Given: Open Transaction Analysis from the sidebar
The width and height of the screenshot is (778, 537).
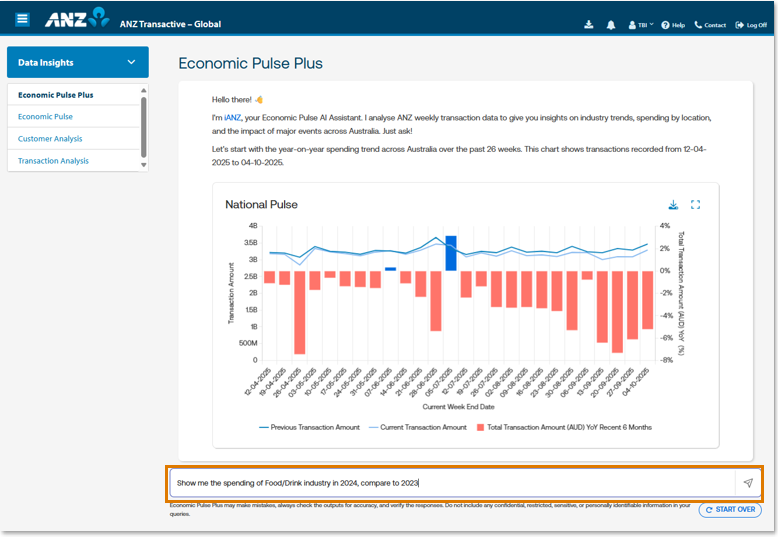Looking at the screenshot, I should click(x=53, y=161).
